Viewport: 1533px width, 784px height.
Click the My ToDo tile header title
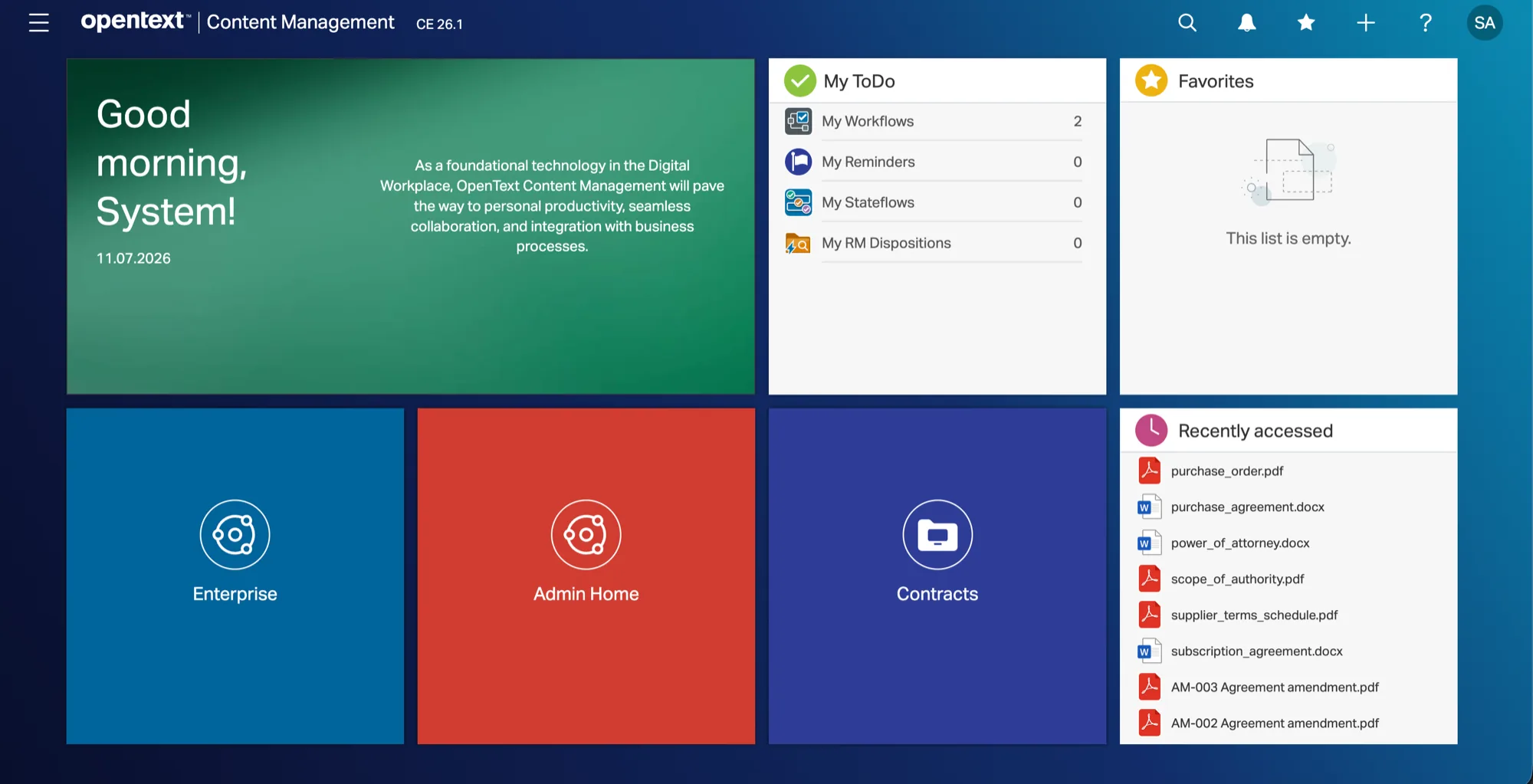pyautogui.click(x=859, y=81)
